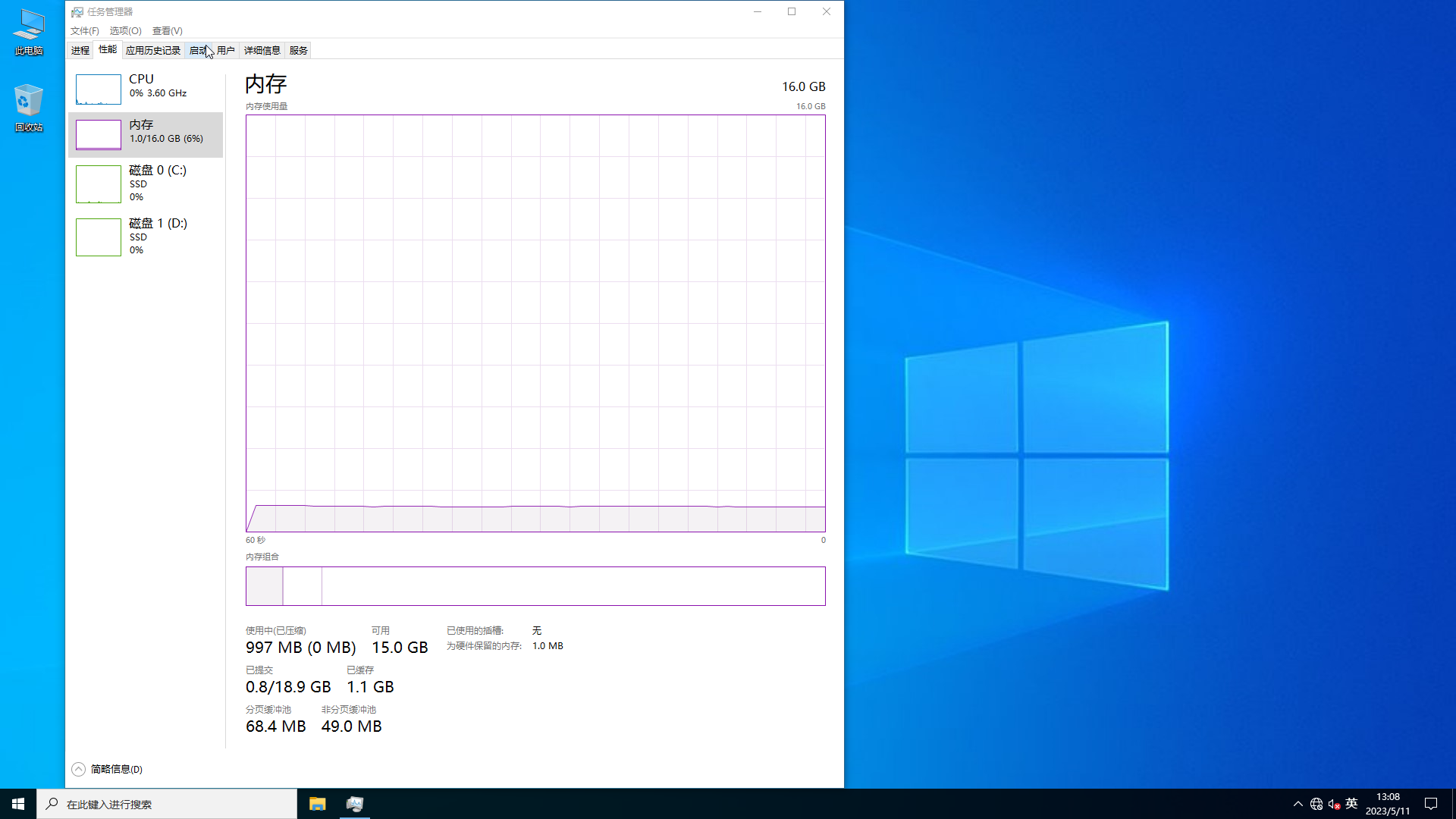The width and height of the screenshot is (1456, 819).
Task: Open the 文件(F) menu
Action: point(83,30)
